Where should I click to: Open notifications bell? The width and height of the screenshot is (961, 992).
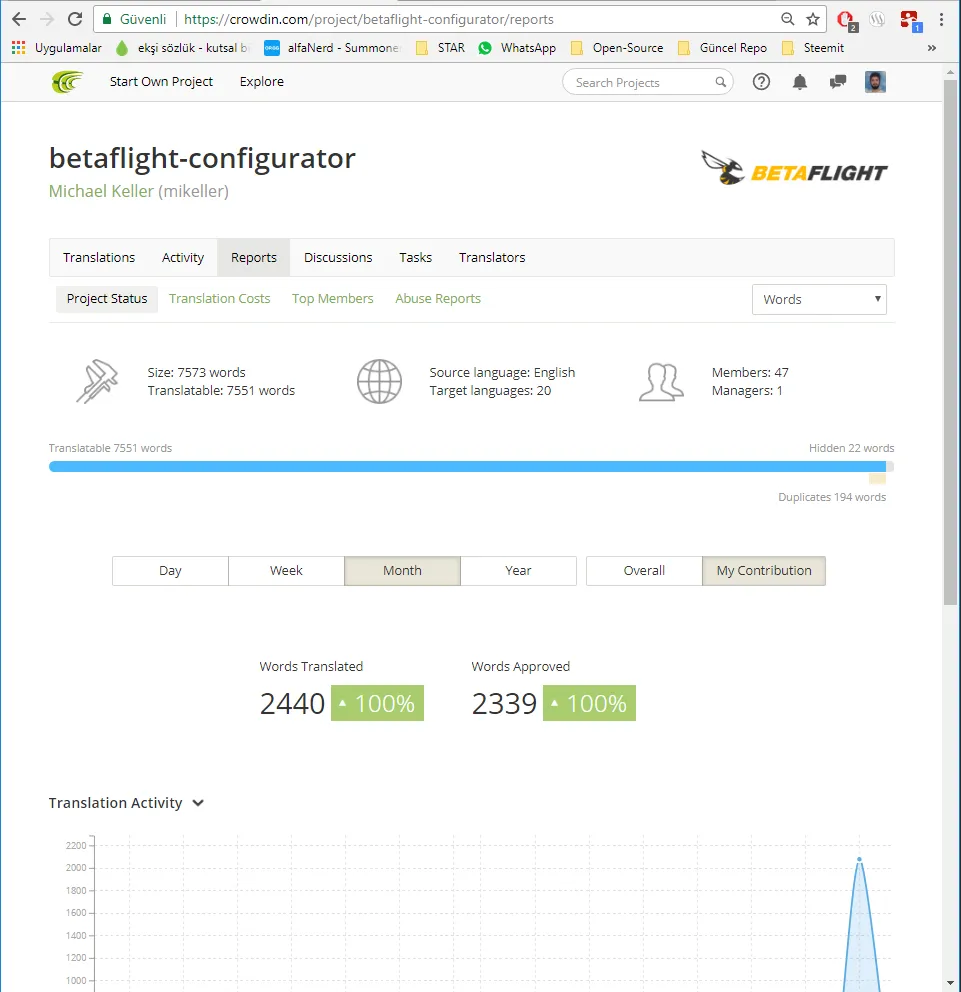coord(800,82)
